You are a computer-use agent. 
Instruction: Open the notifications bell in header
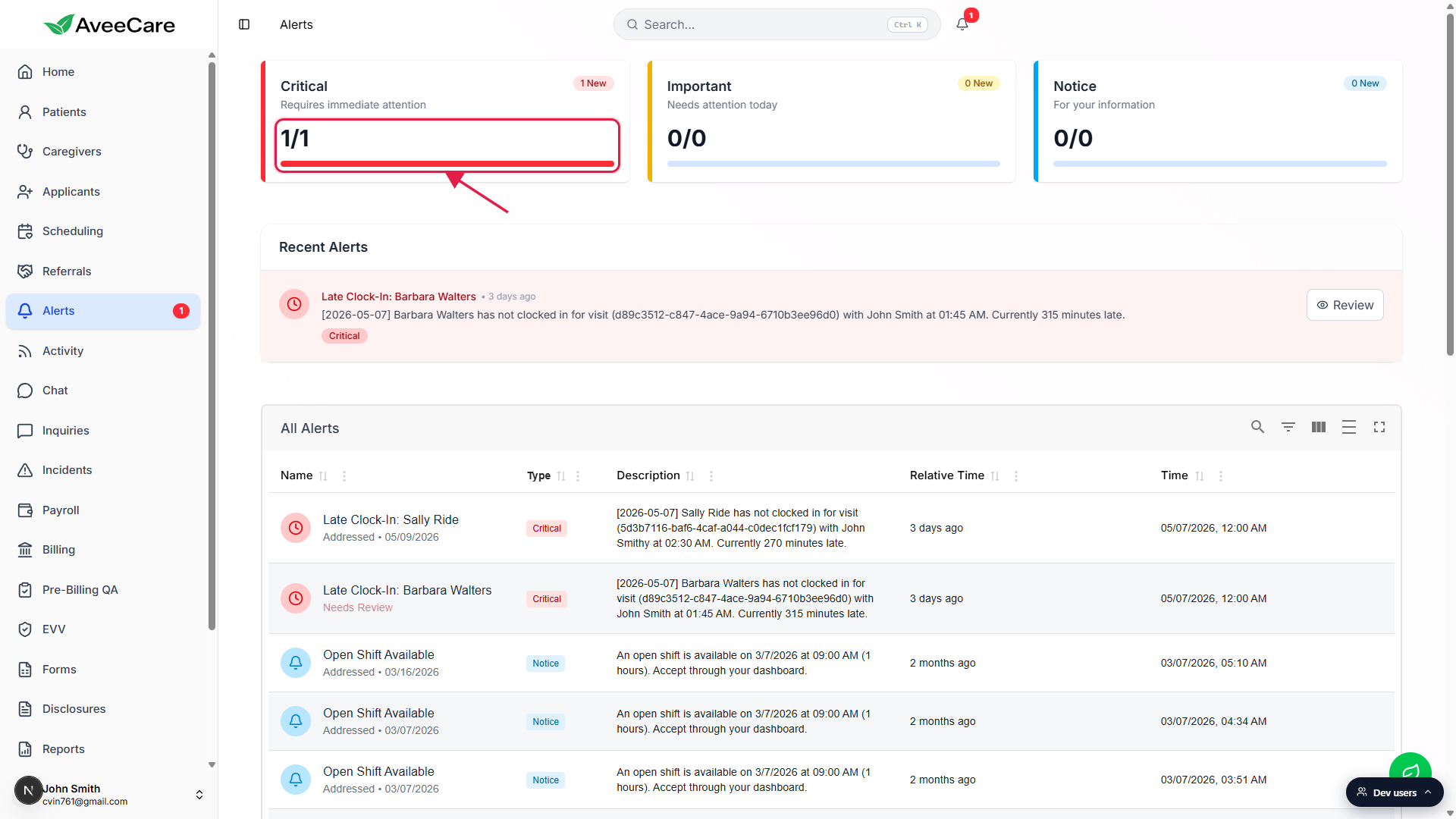(x=962, y=24)
